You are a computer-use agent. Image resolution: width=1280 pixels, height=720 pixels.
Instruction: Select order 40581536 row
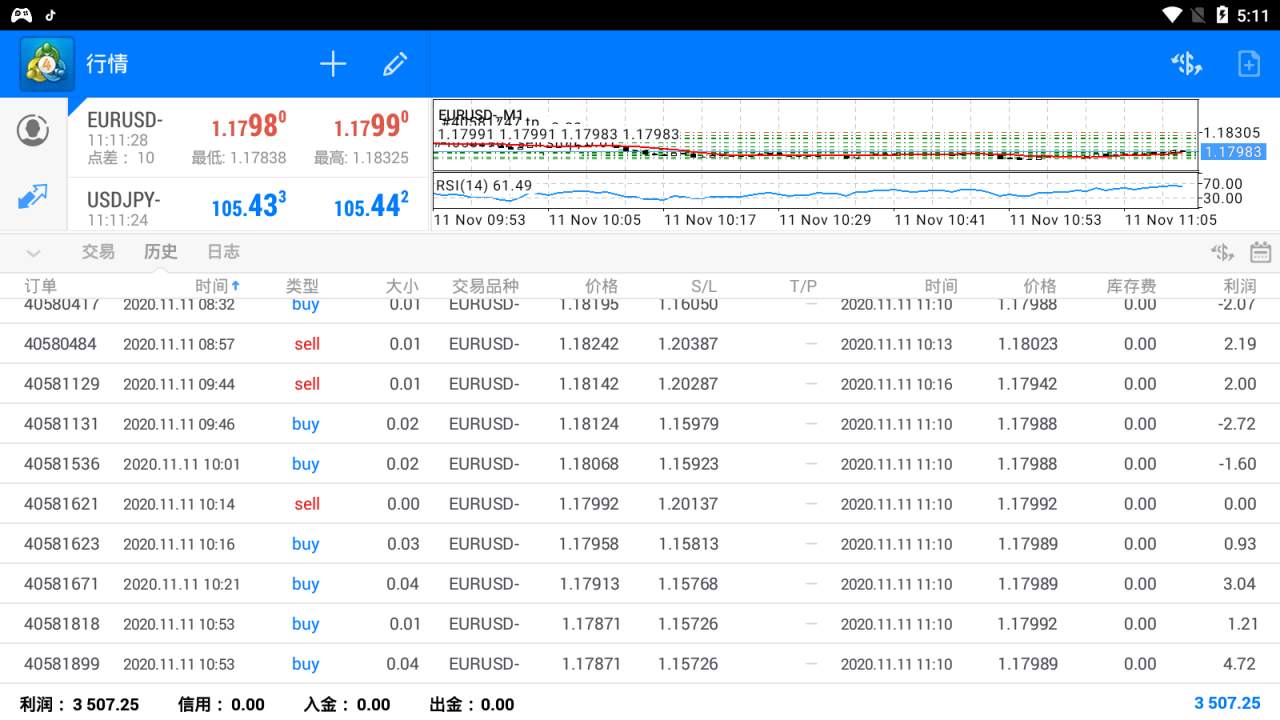click(x=640, y=464)
